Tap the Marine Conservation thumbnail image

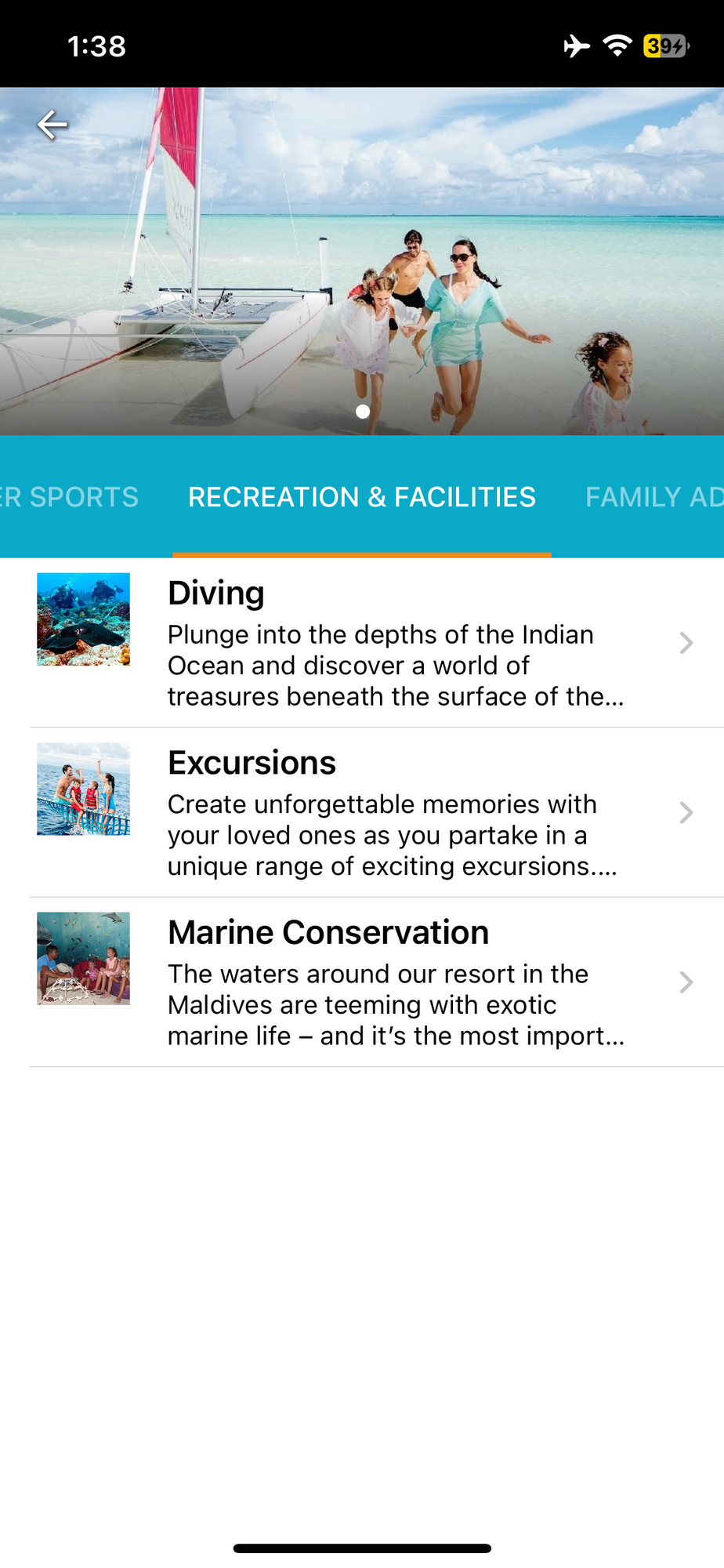pos(83,958)
